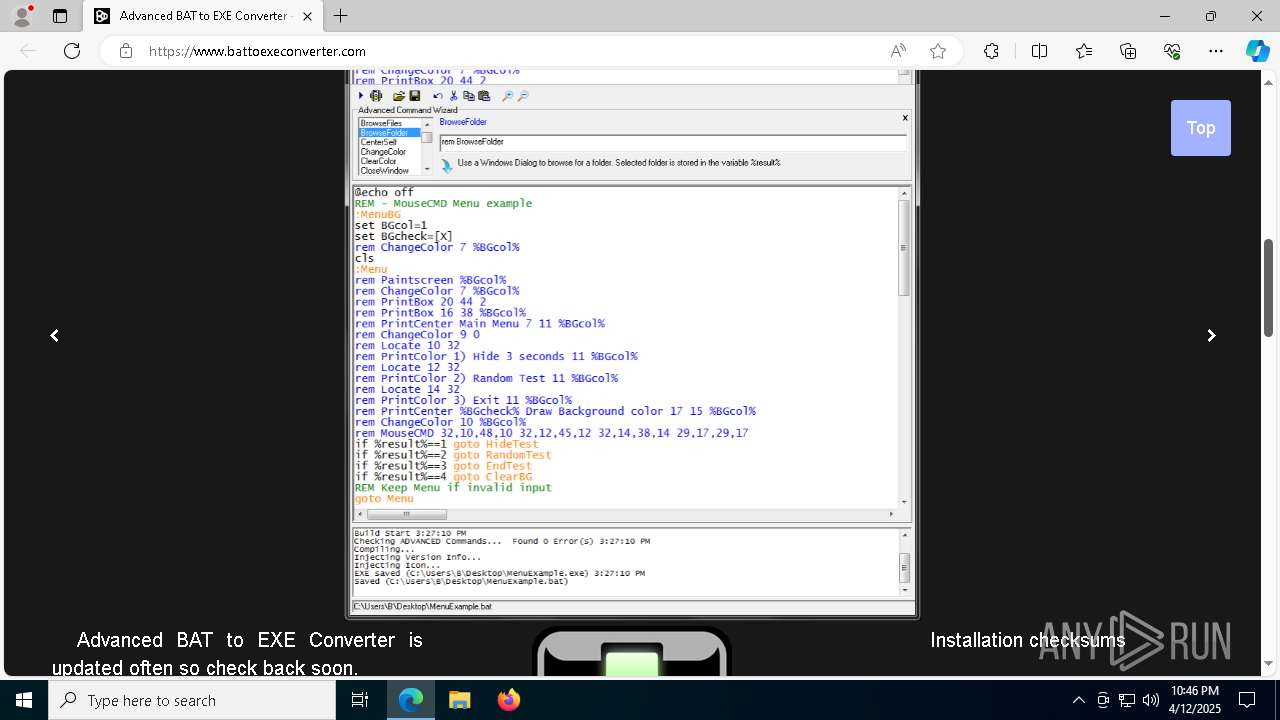Viewport: 1280px width, 720px height.
Task: Click the ':MenuBG' label line
Action: click(378, 214)
